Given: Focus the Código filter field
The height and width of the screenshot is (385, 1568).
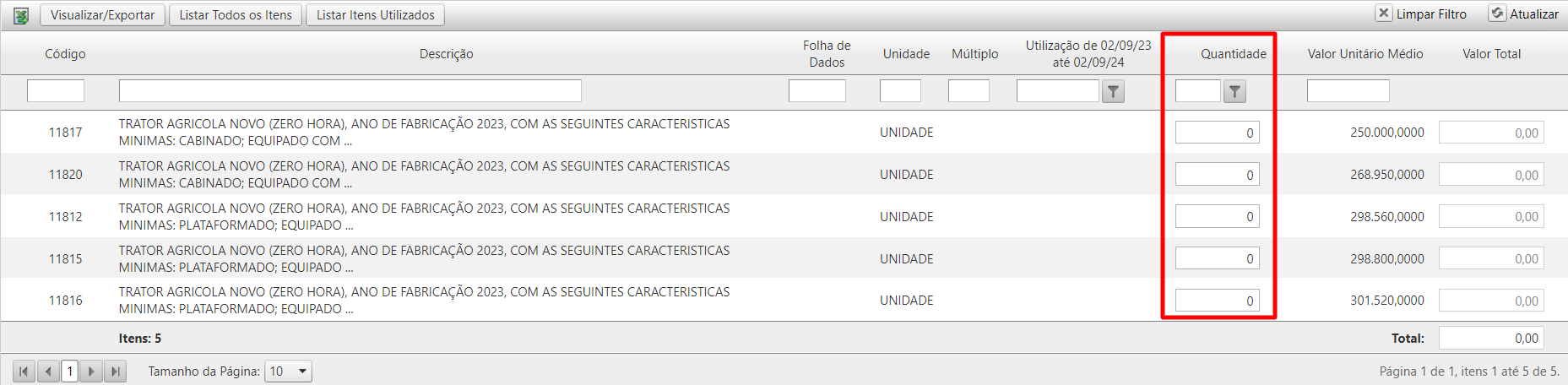Looking at the screenshot, I should click(56, 91).
